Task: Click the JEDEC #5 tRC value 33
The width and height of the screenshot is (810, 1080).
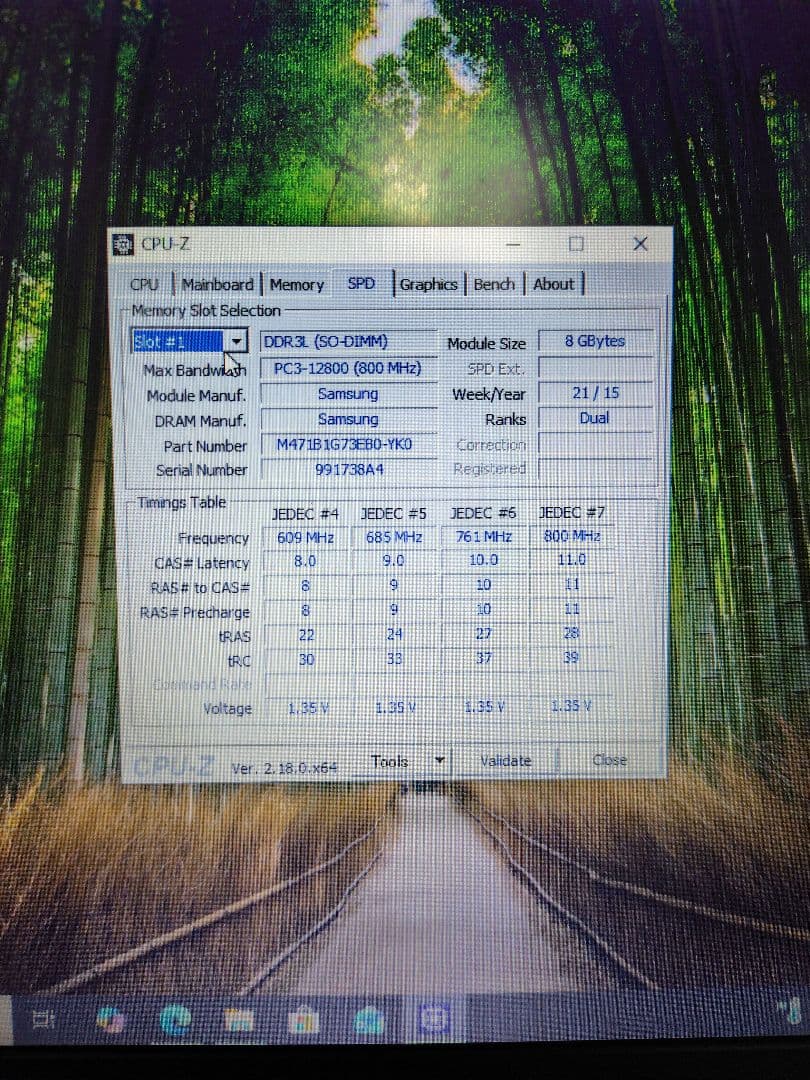Action: pos(394,659)
